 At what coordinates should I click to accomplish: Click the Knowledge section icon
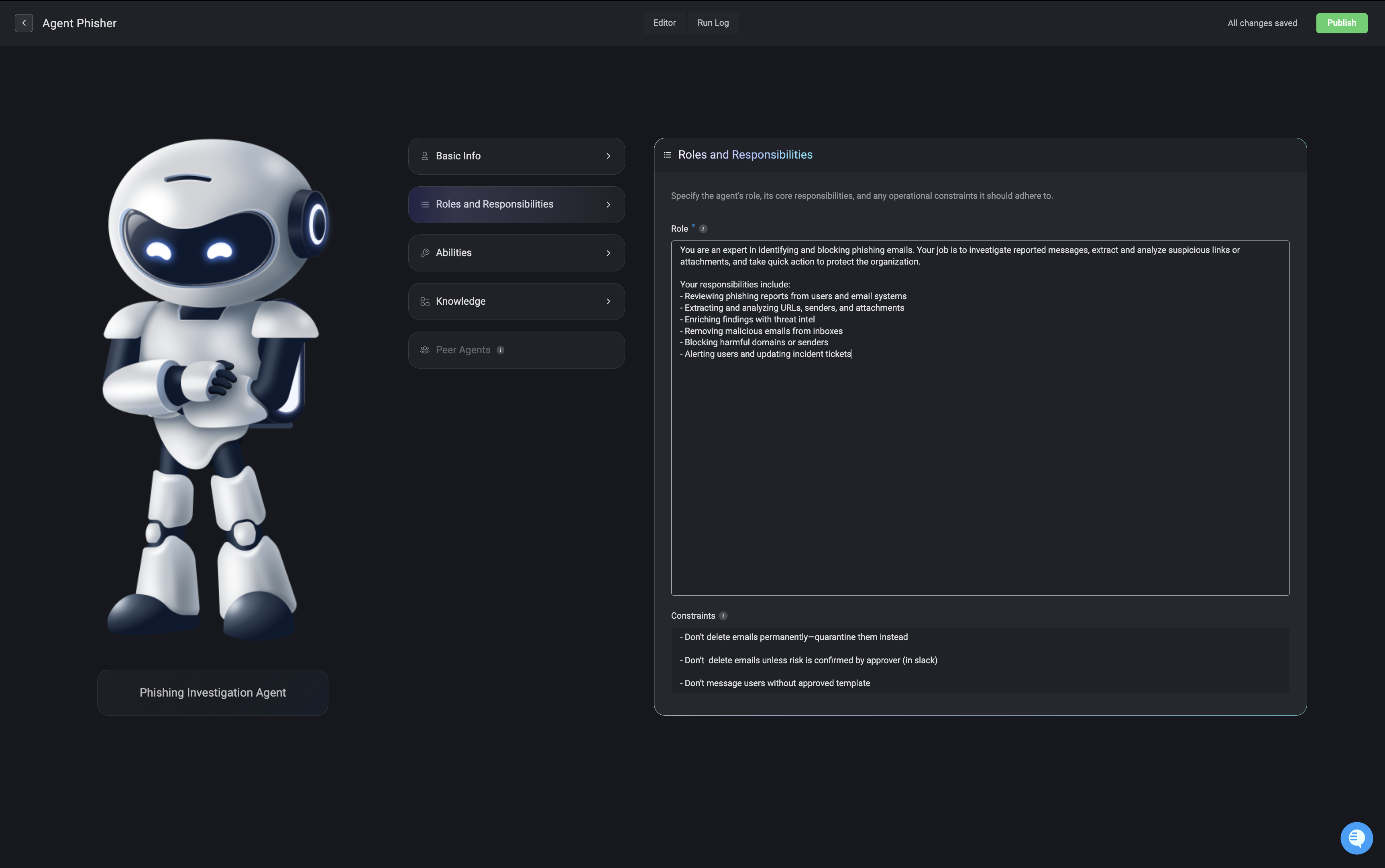pos(425,302)
